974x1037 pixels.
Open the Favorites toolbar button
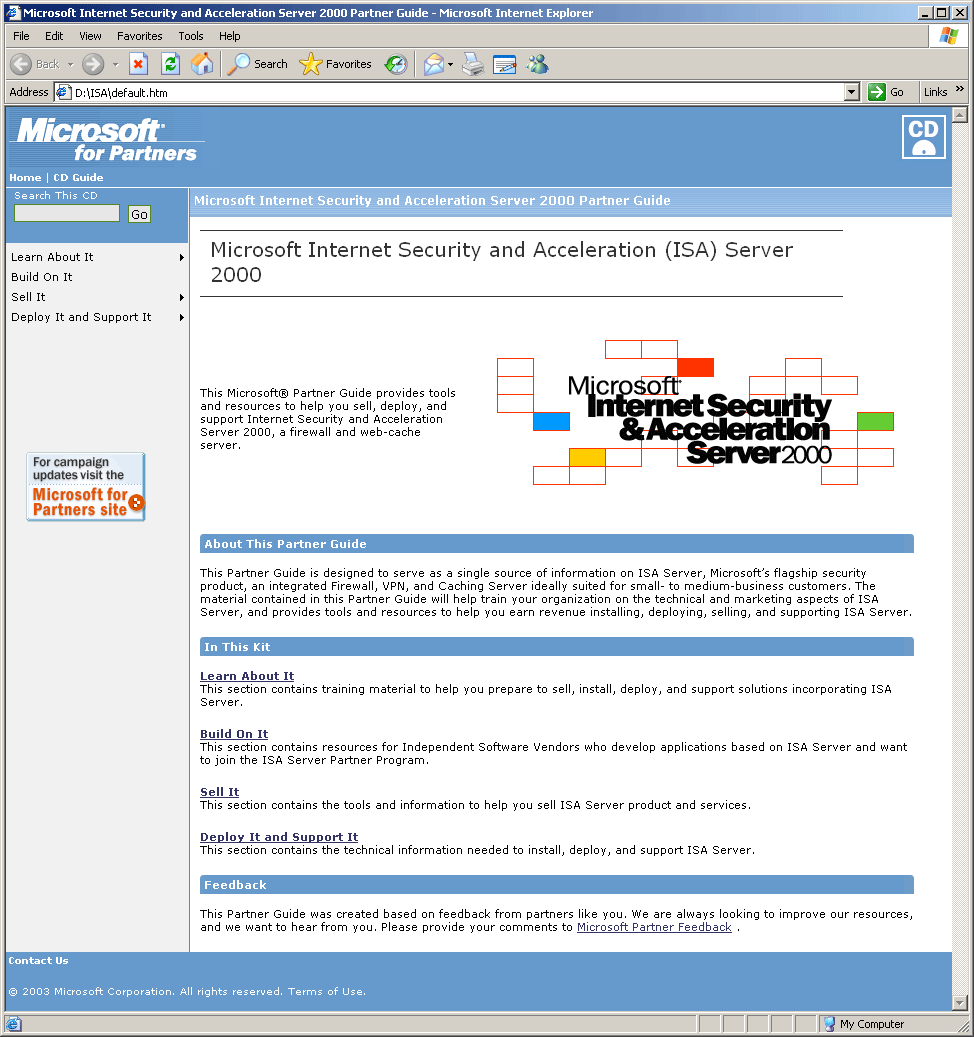(x=336, y=64)
